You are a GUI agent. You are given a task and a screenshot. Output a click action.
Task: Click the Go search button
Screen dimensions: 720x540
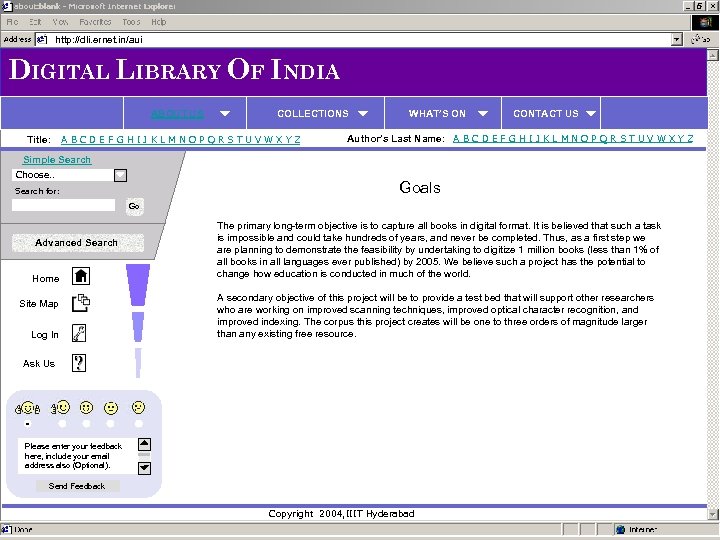coord(134,206)
